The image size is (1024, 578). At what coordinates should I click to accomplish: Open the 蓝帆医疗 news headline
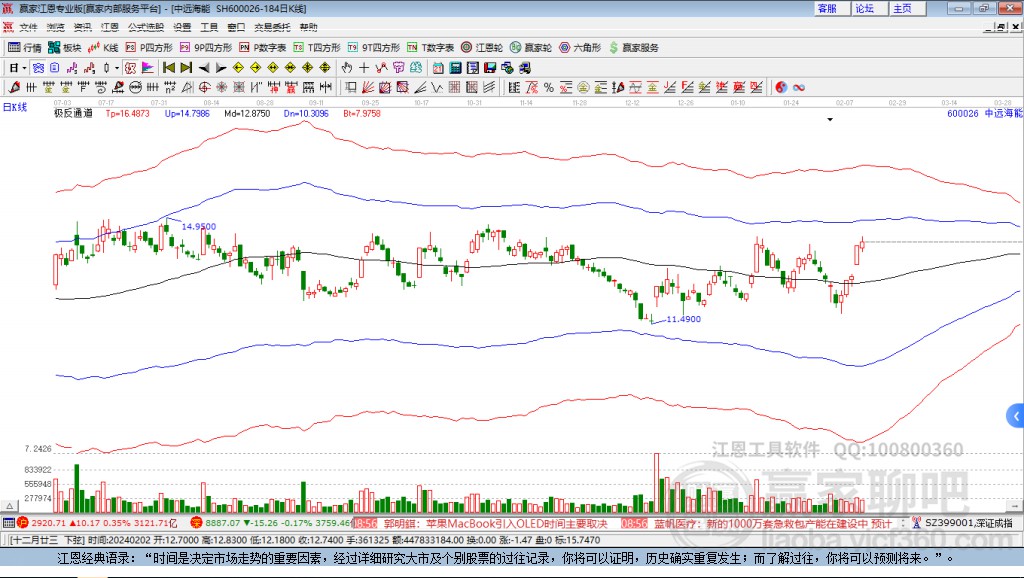(773, 523)
